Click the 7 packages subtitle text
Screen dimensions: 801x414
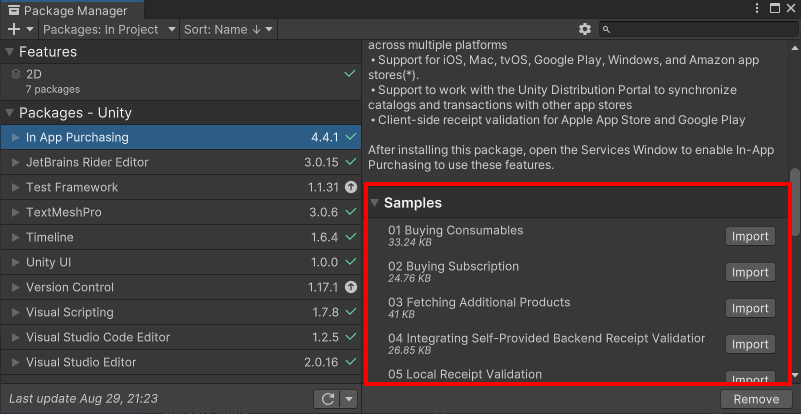(x=53, y=89)
